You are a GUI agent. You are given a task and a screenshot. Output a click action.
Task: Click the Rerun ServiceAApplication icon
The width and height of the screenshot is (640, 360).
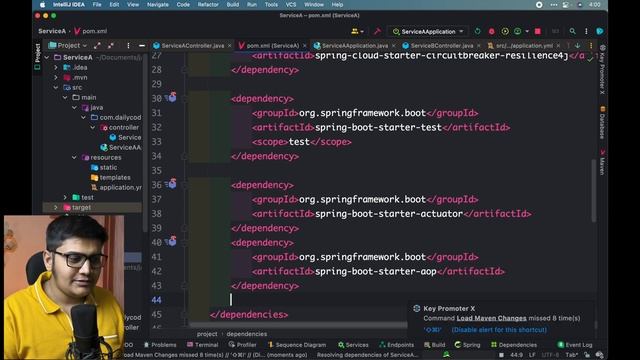(x=478, y=31)
